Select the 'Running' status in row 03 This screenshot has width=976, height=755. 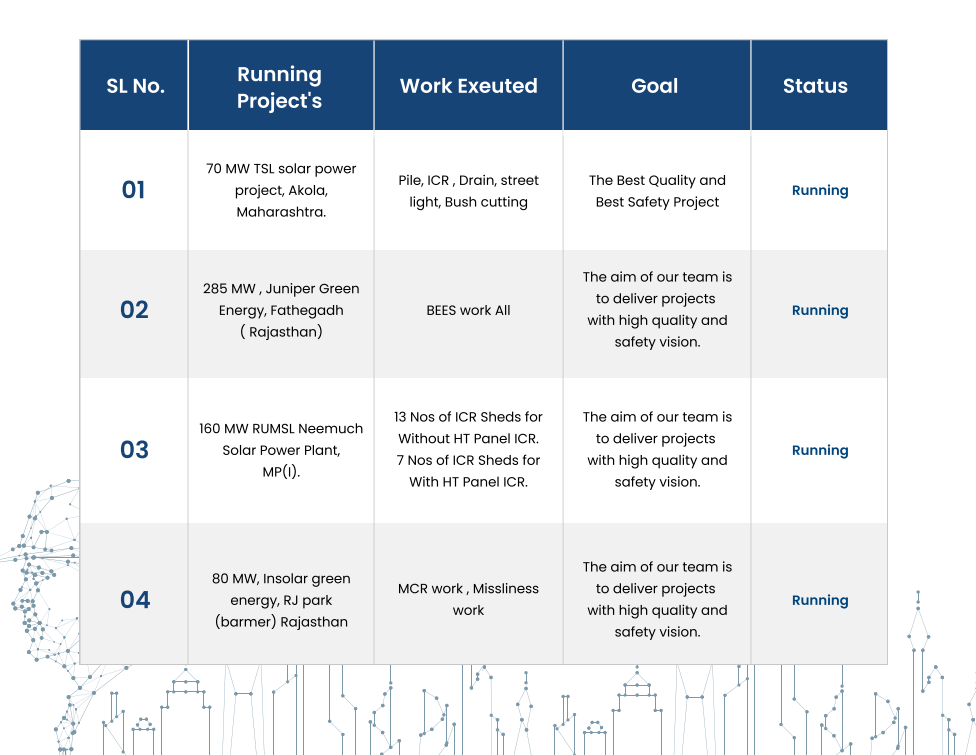pos(820,450)
